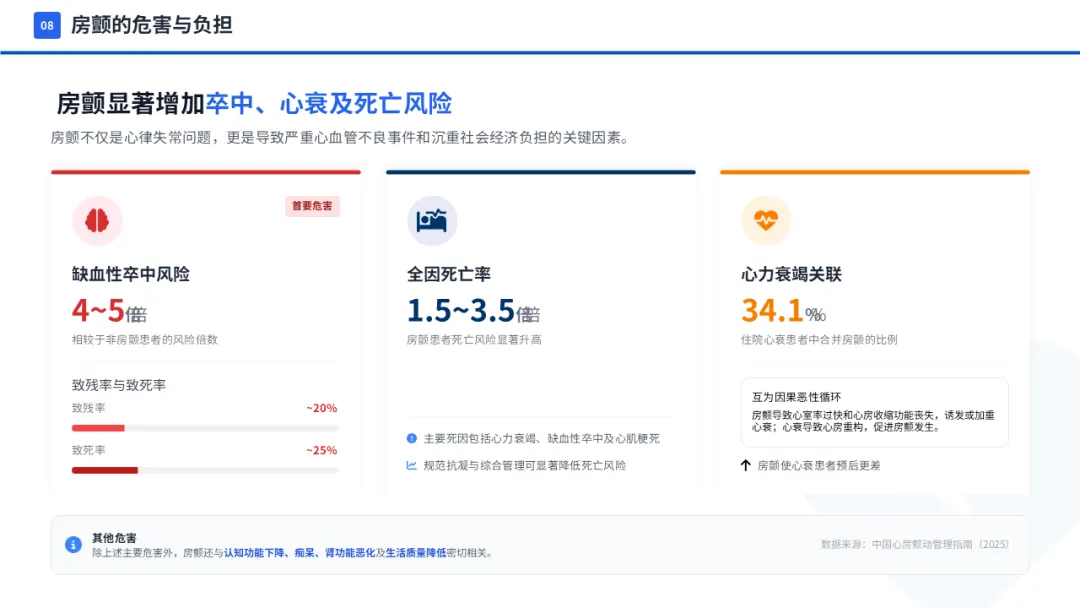
Task: Click the highlighted word 痴呆
Action: click(x=304, y=553)
